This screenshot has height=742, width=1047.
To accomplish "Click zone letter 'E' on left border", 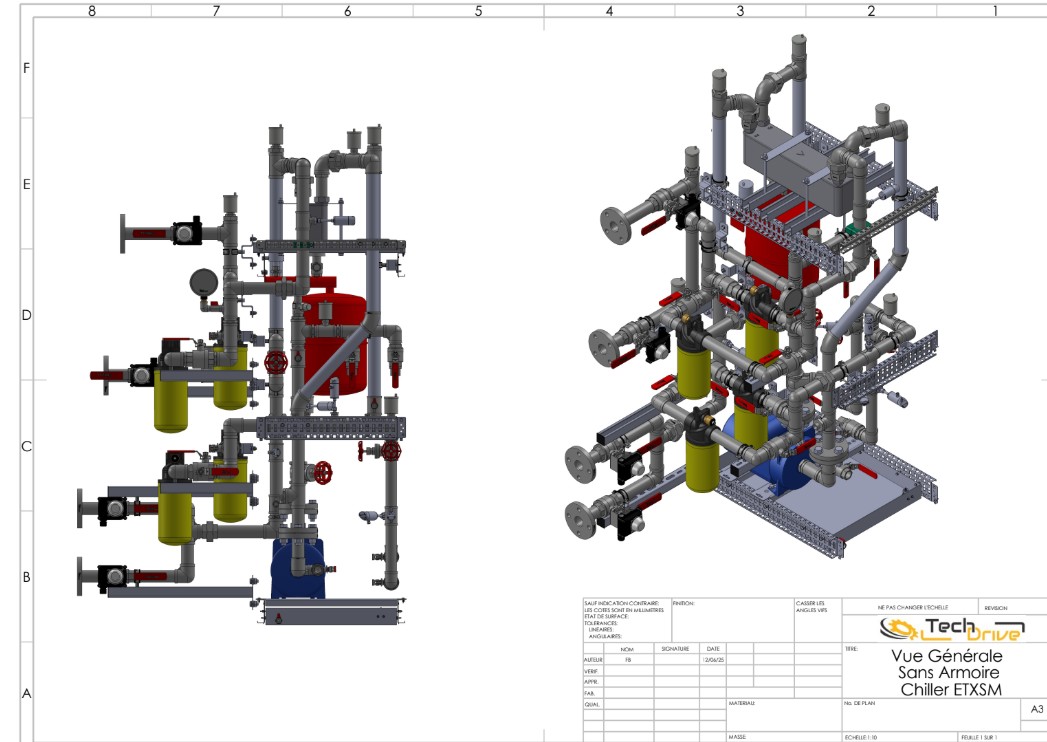I will pos(27,184).
